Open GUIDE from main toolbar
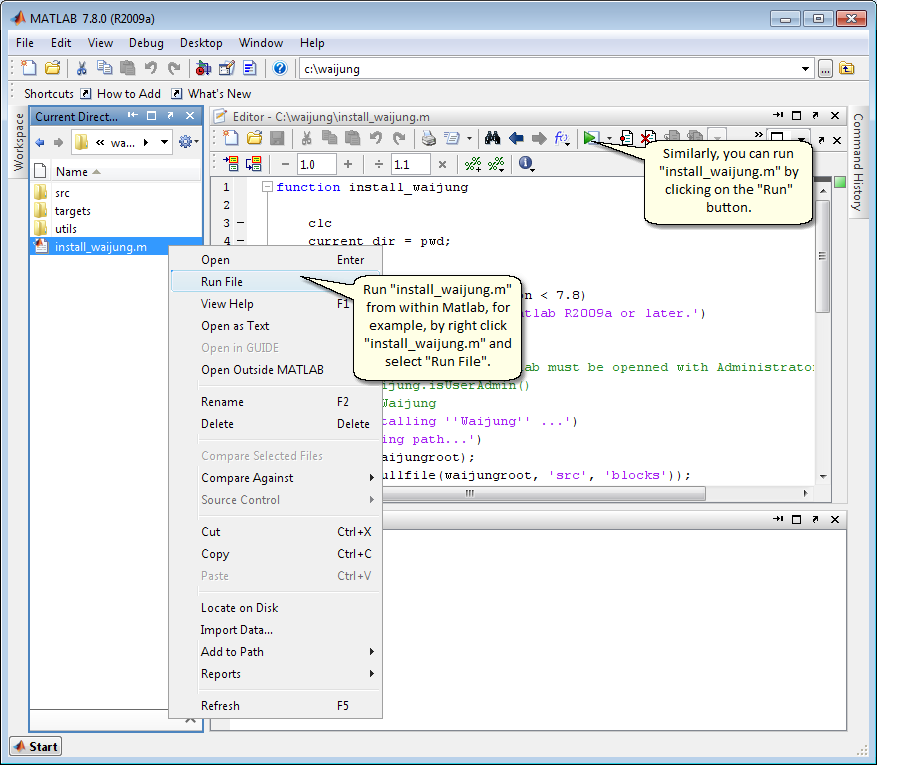The height and width of the screenshot is (765, 900). pos(227,68)
